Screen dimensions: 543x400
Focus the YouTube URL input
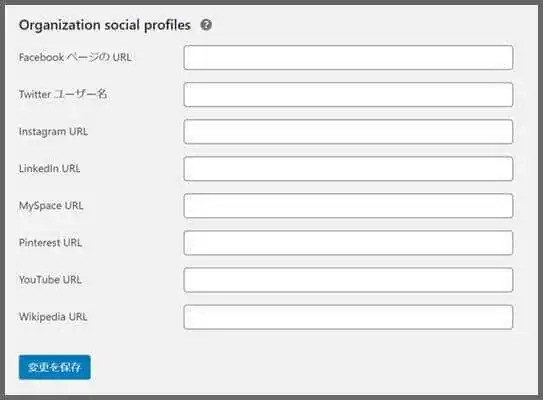tap(348, 280)
